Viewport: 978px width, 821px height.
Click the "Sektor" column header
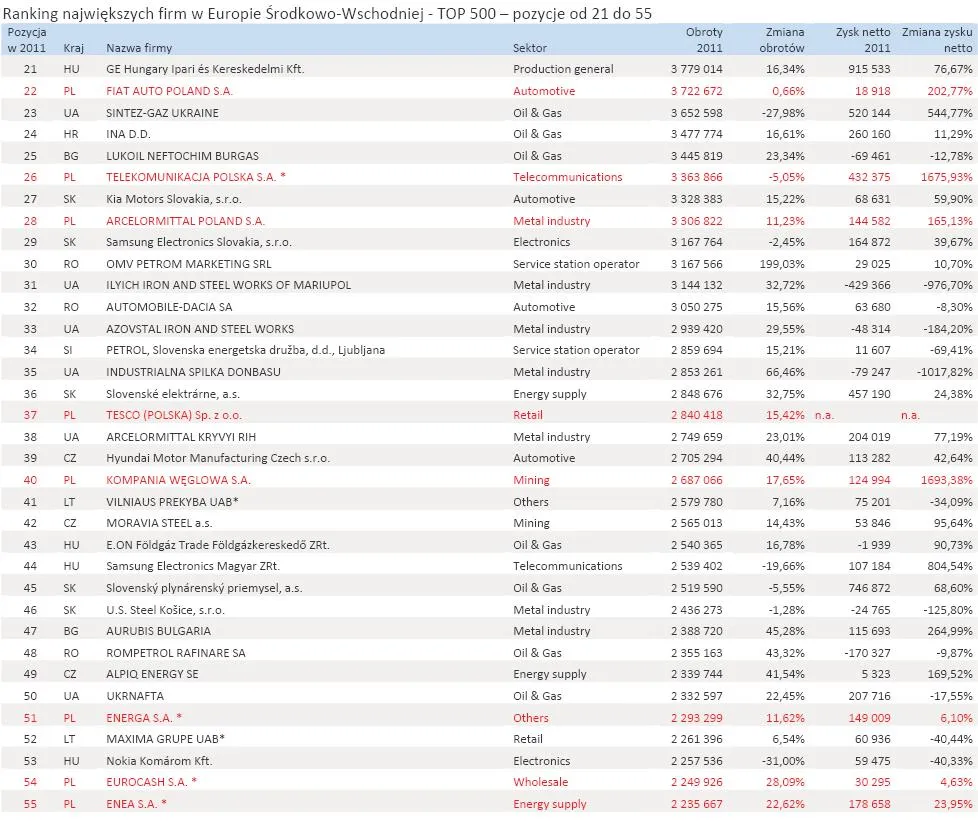pos(529,46)
